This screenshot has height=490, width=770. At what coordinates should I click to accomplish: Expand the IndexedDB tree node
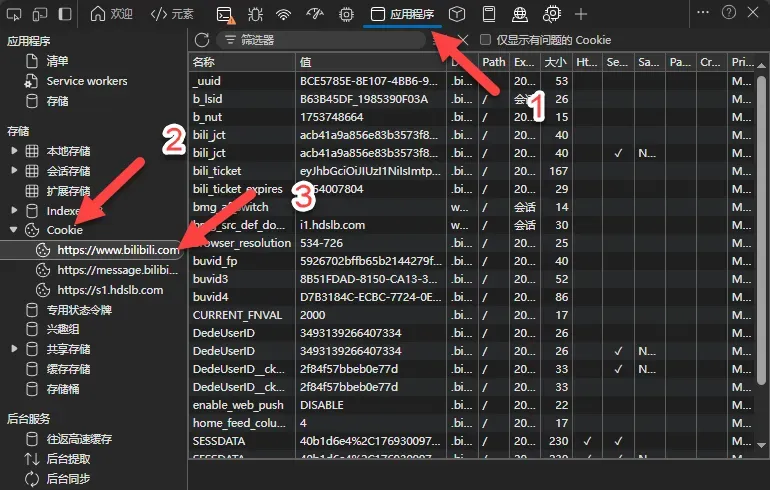coord(14,210)
